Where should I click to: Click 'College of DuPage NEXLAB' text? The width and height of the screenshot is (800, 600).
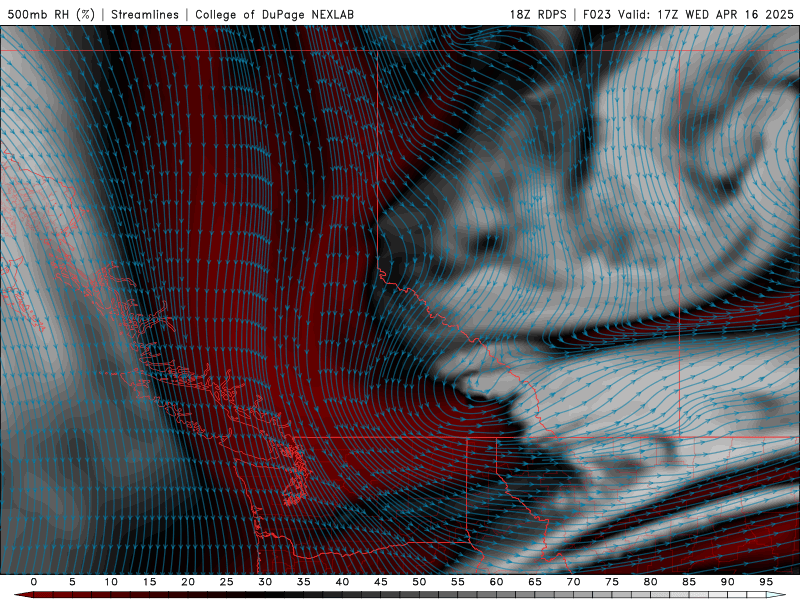pos(274,14)
